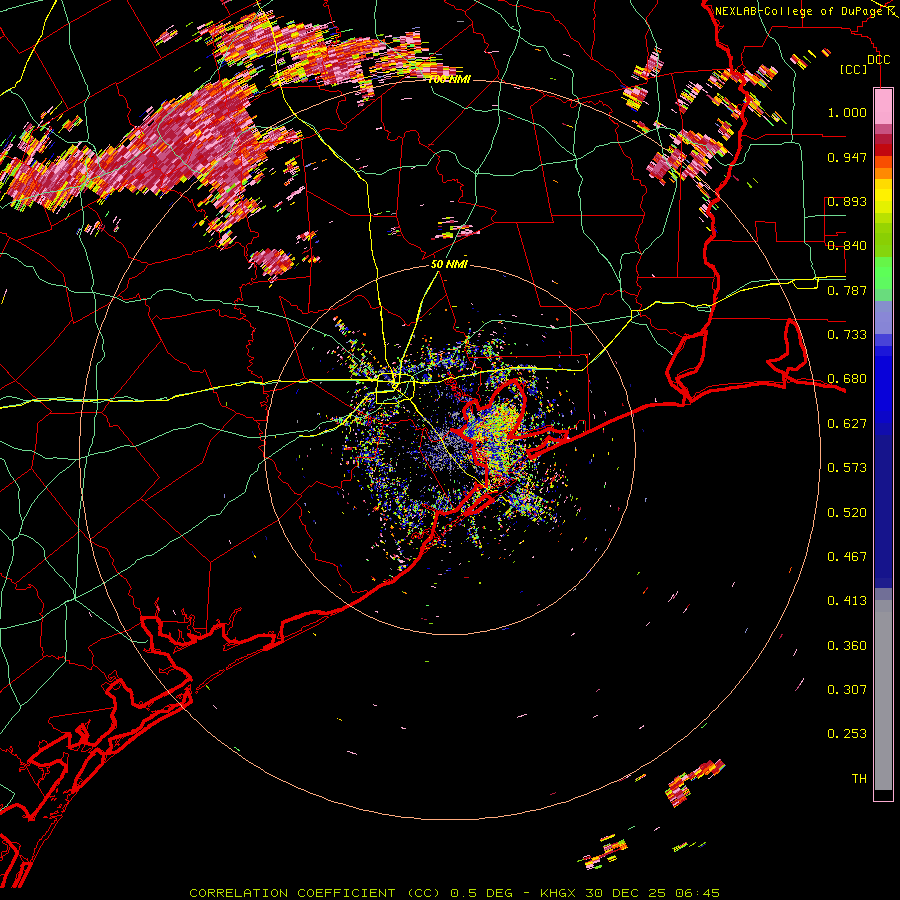900x900 pixels.
Task: Click the DCC product label
Action: 878,60
